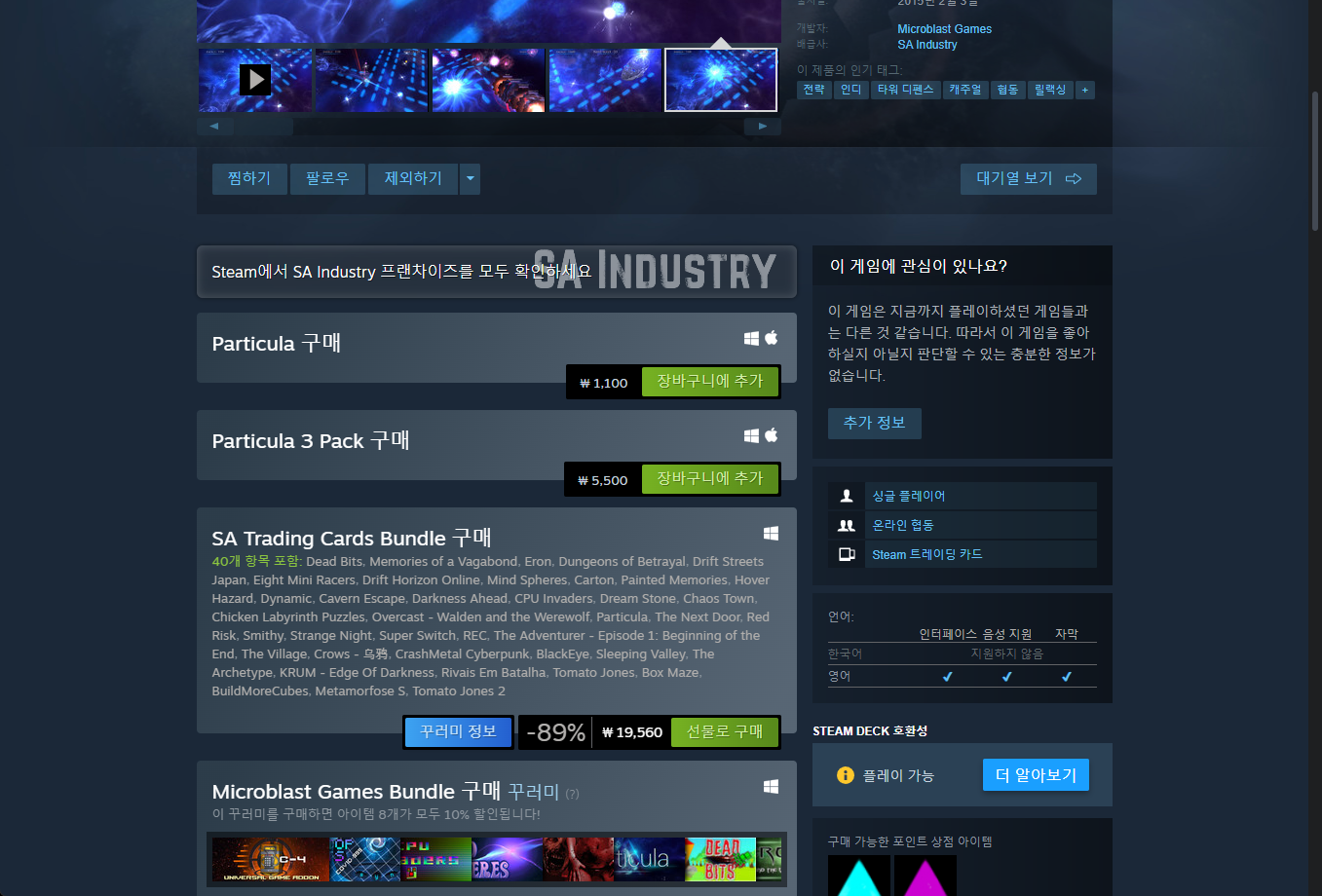1322x896 pixels.
Task: Click the 선물로 구매 gift purchase button
Action: (725, 732)
